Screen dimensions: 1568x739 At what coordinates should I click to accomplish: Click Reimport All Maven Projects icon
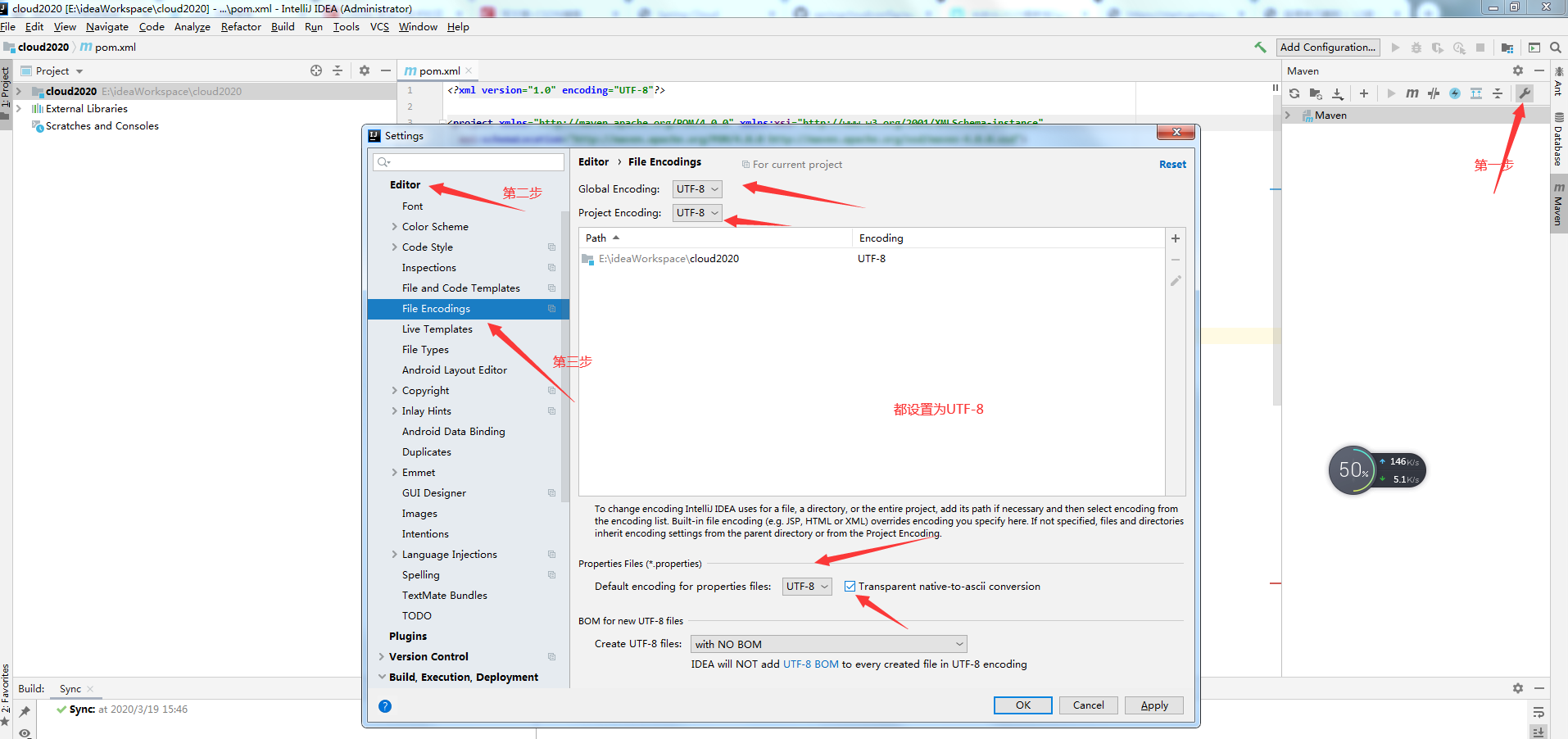(1294, 93)
